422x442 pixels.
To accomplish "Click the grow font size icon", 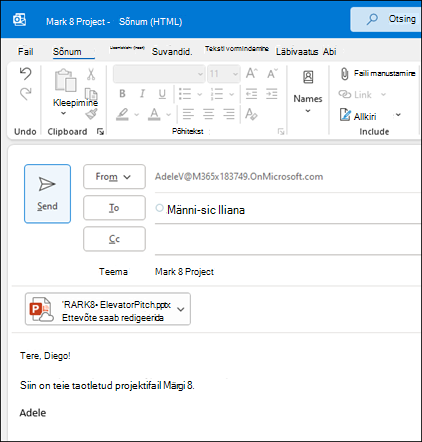I will coord(252,73).
